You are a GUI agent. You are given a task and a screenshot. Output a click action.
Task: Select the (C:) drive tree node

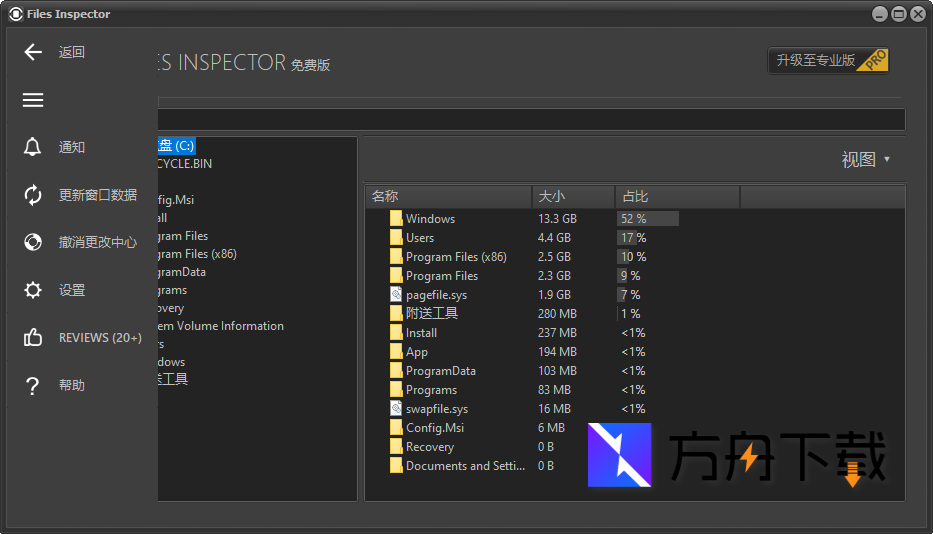tap(176, 146)
